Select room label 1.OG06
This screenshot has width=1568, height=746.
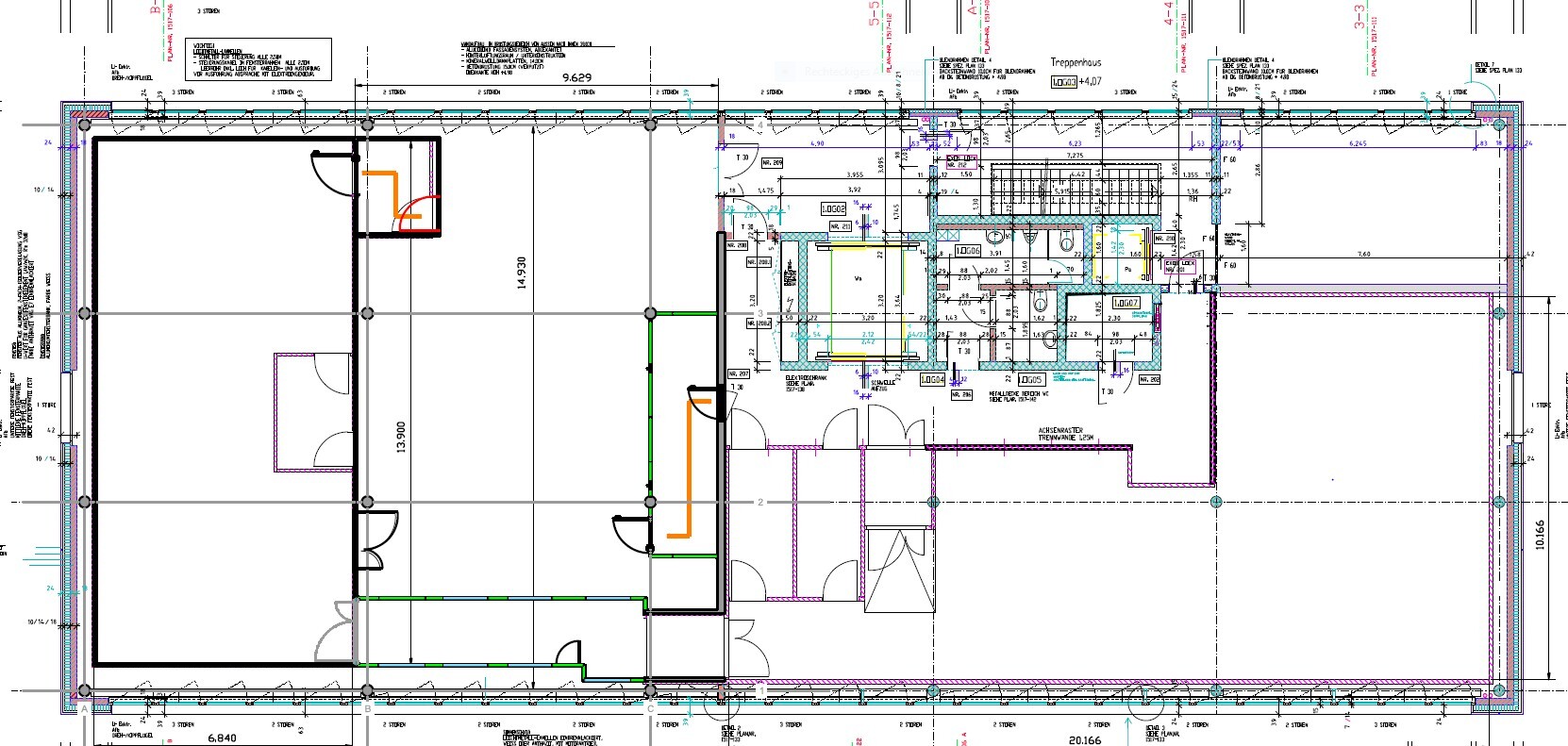tap(968, 252)
